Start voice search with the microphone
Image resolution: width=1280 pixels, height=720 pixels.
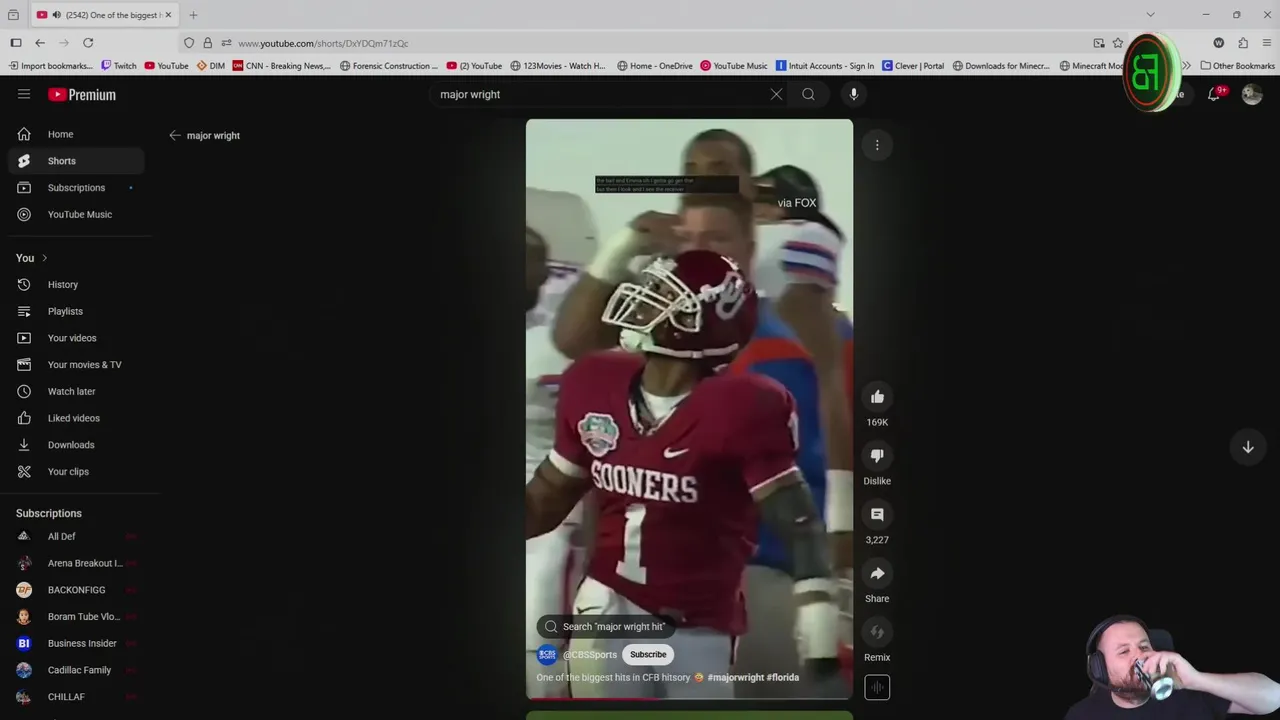[853, 94]
